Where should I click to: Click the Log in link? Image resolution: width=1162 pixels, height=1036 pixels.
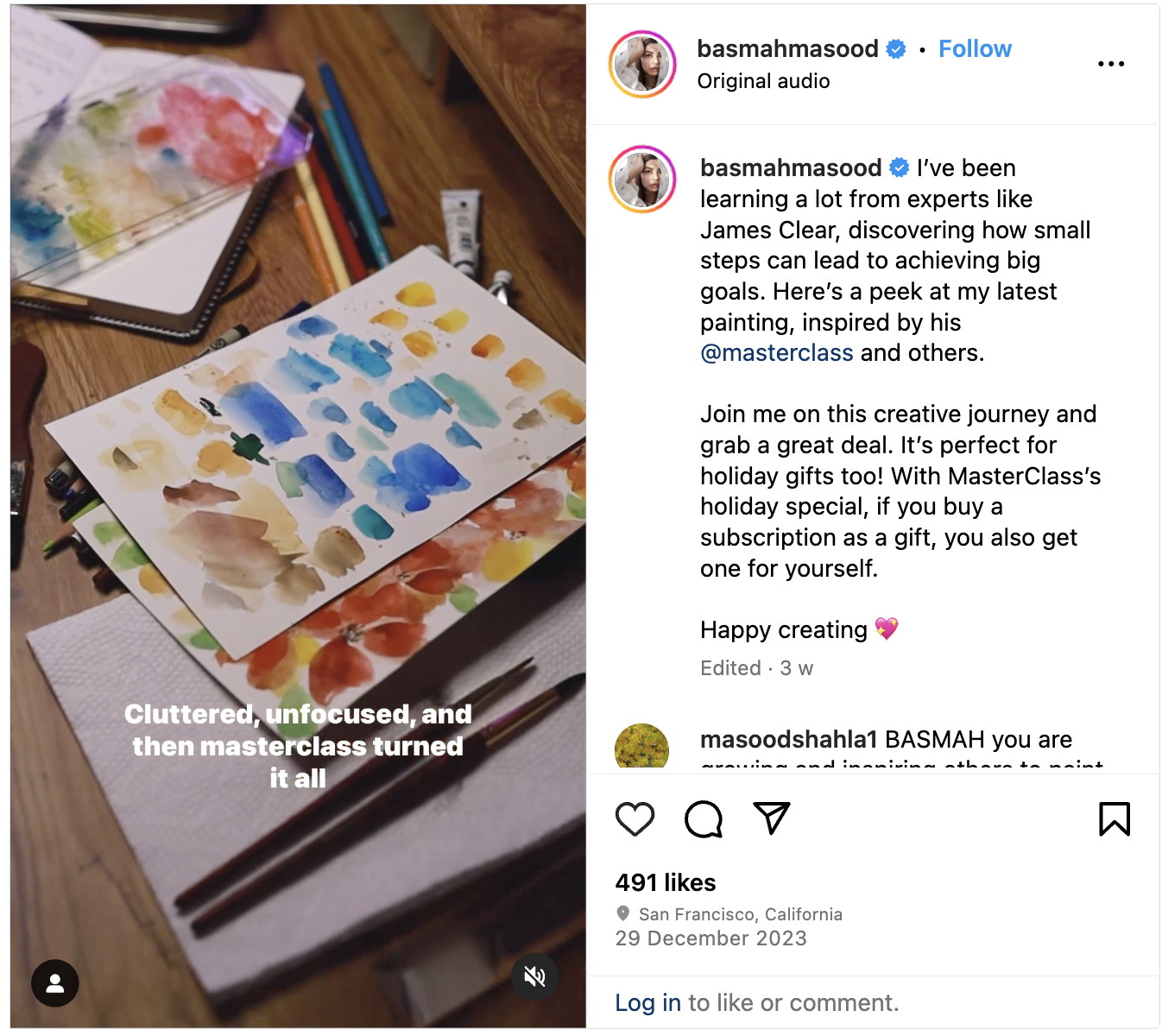647,1003
